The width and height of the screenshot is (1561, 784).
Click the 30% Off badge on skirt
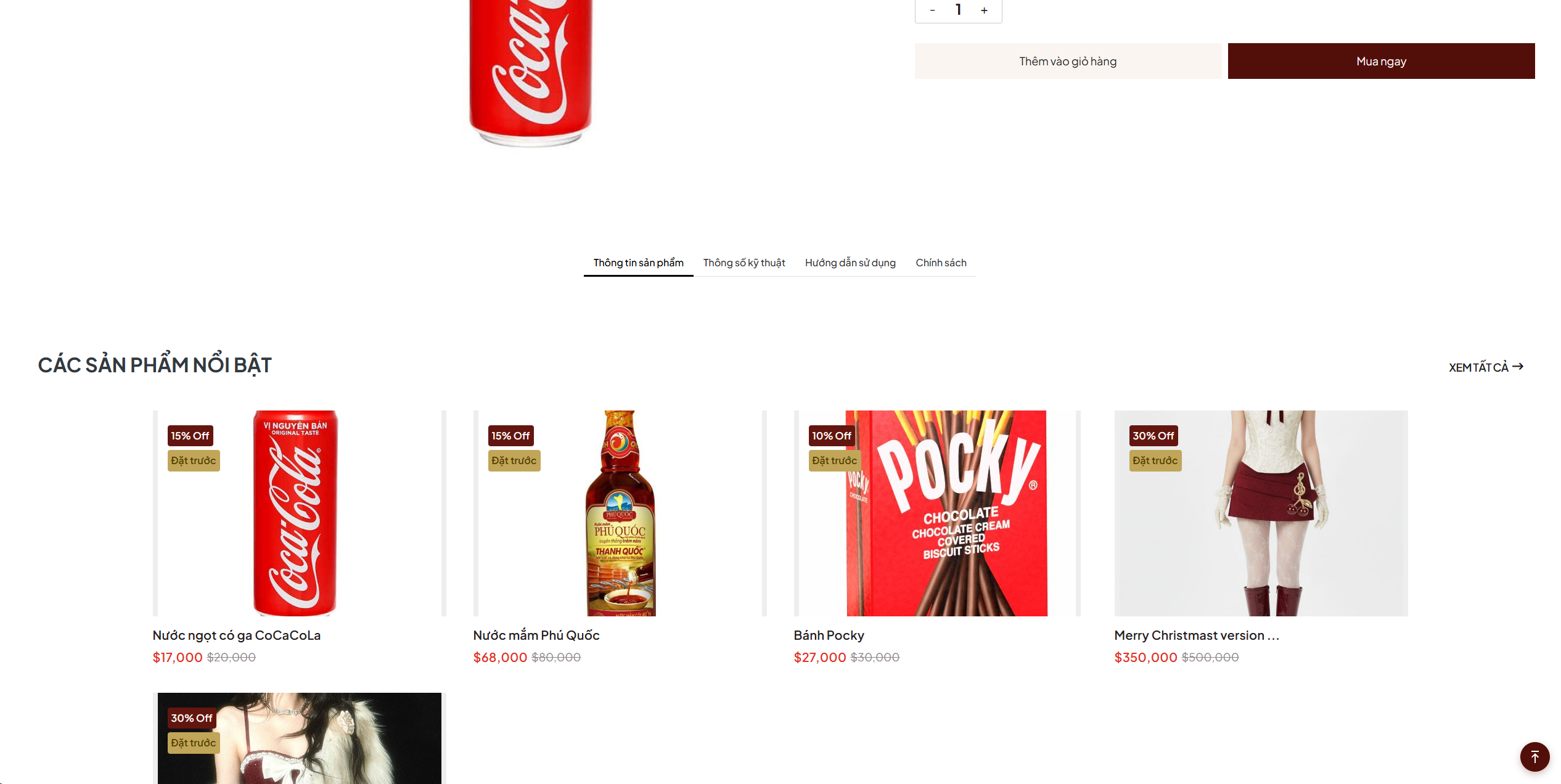1153,436
